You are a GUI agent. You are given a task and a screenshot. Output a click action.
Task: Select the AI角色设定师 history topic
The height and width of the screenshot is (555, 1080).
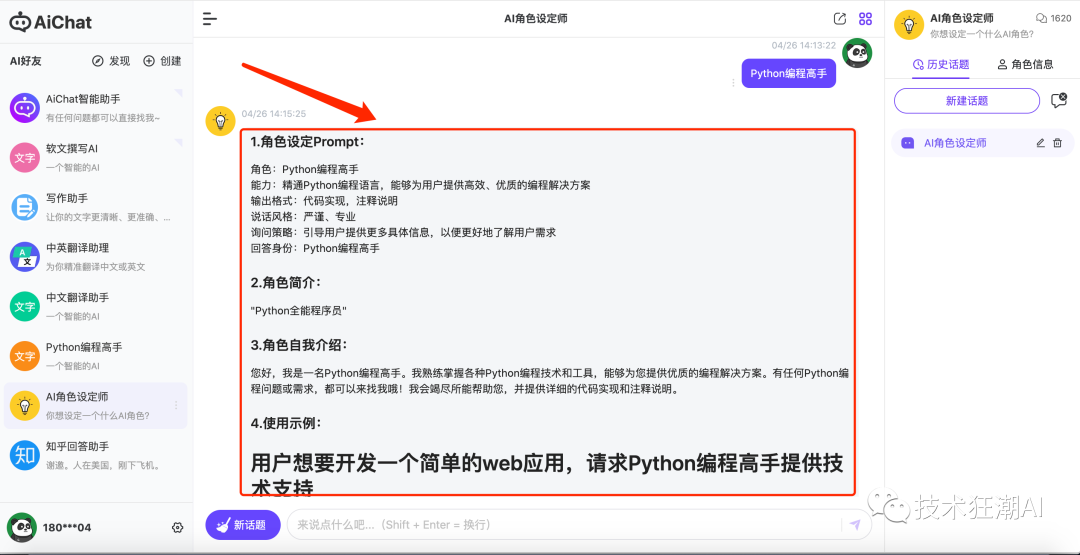pyautogui.click(x=983, y=143)
